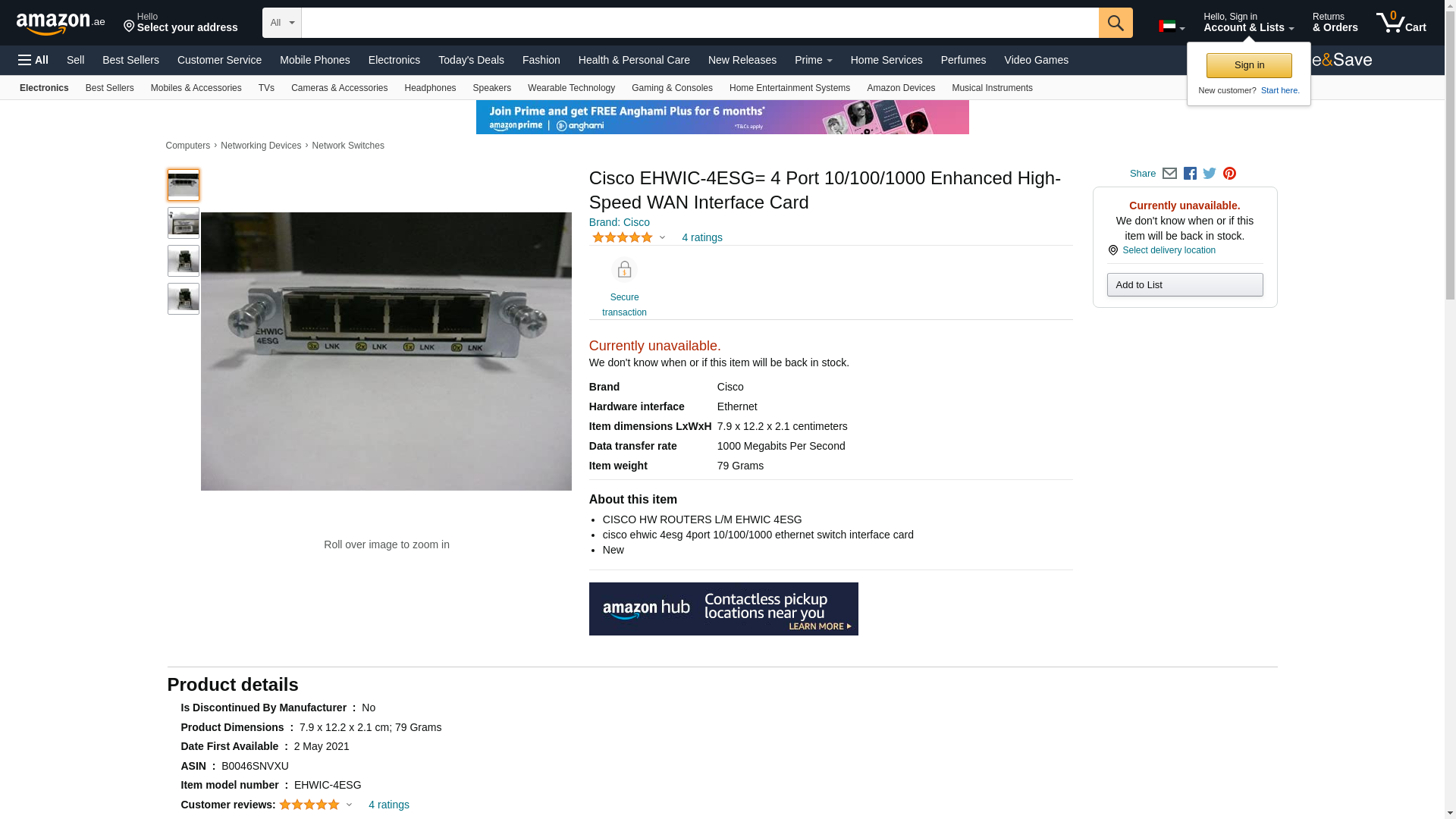Share product on Facebook icon
The width and height of the screenshot is (1456, 819).
coord(1190,174)
